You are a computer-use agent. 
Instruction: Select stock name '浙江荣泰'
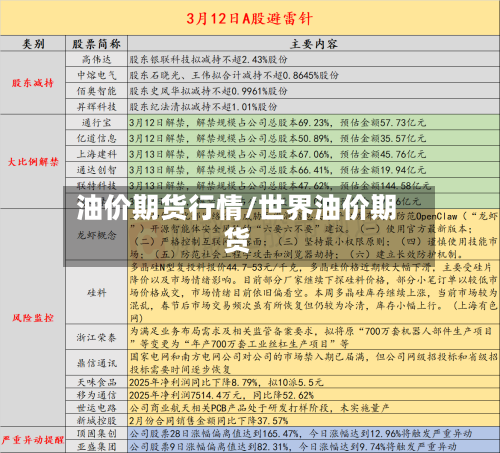(x=96, y=338)
